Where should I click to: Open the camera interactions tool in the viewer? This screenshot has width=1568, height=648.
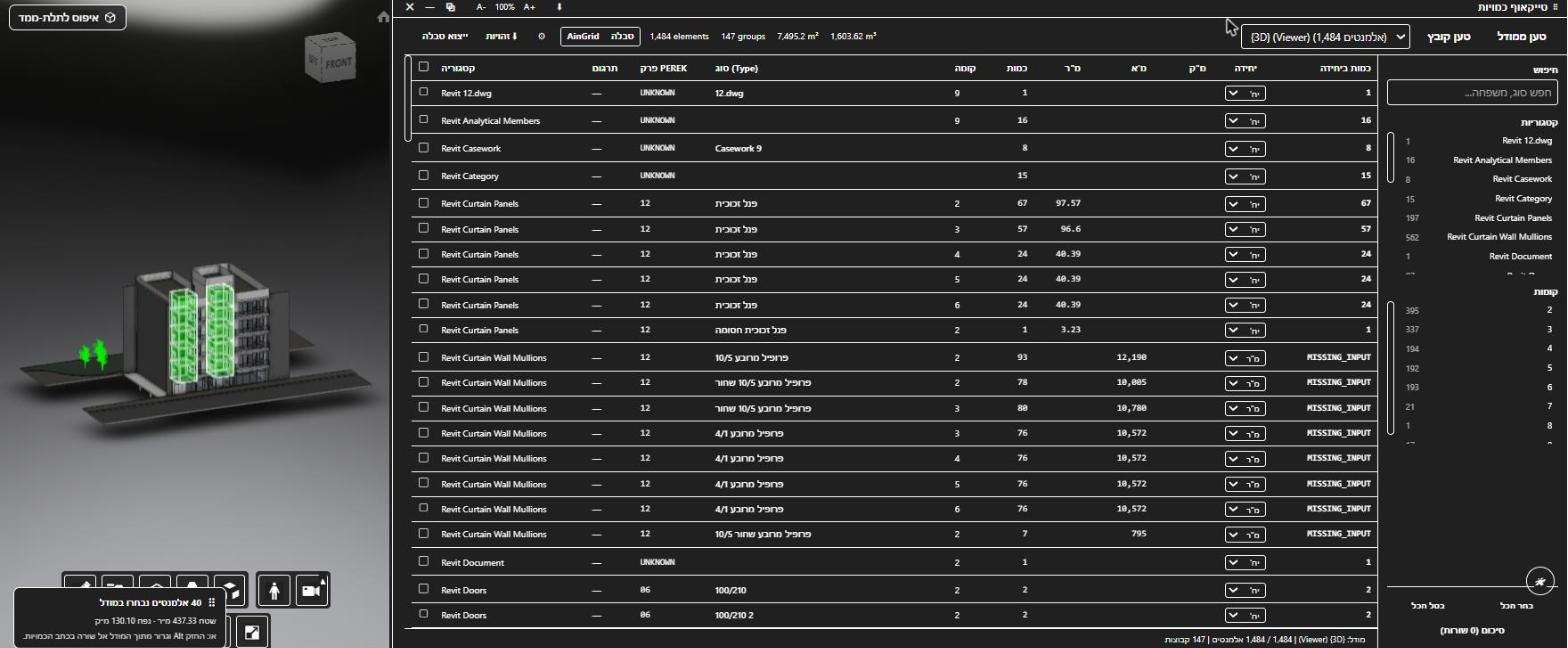click(x=311, y=591)
